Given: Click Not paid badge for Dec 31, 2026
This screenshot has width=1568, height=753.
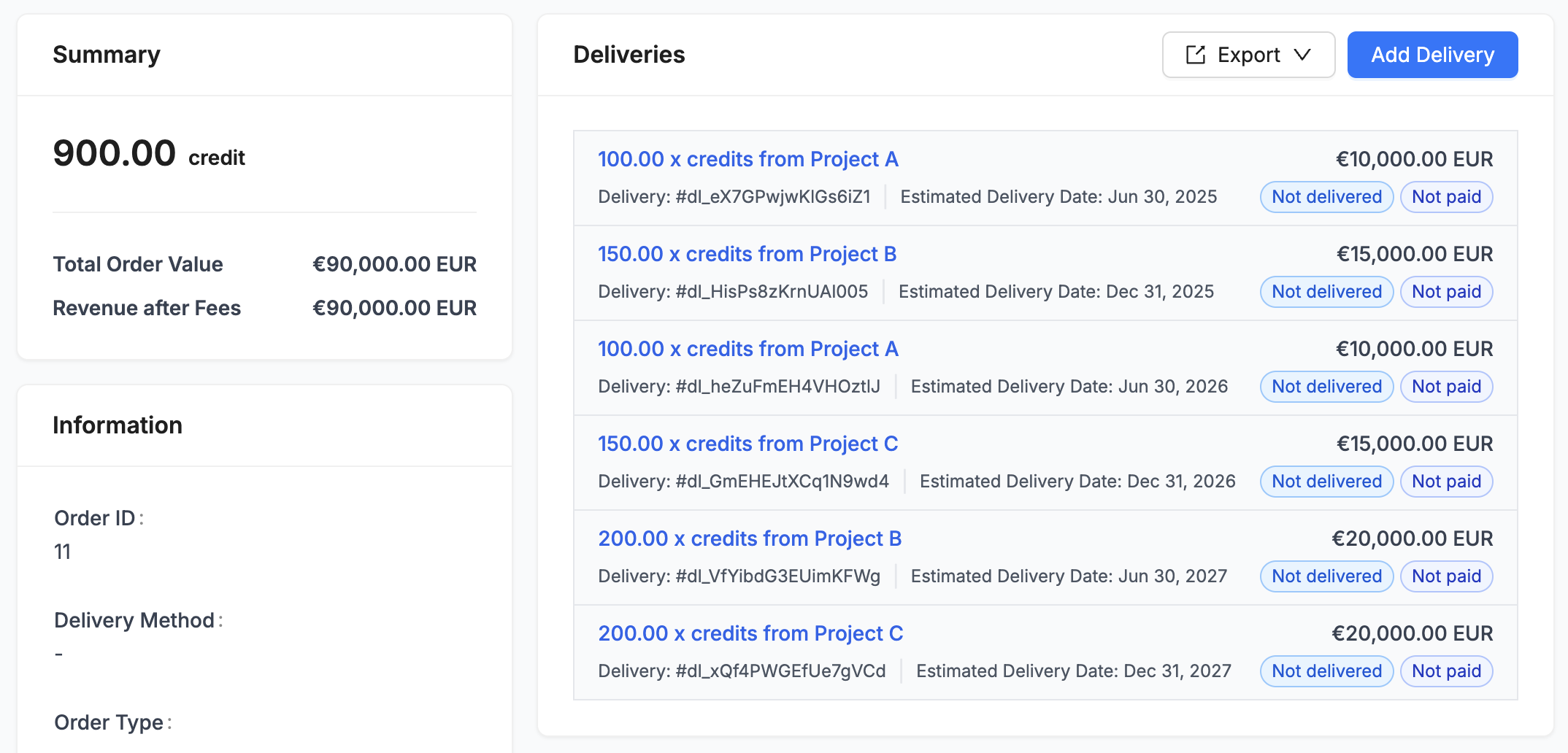Looking at the screenshot, I should 1446,482.
